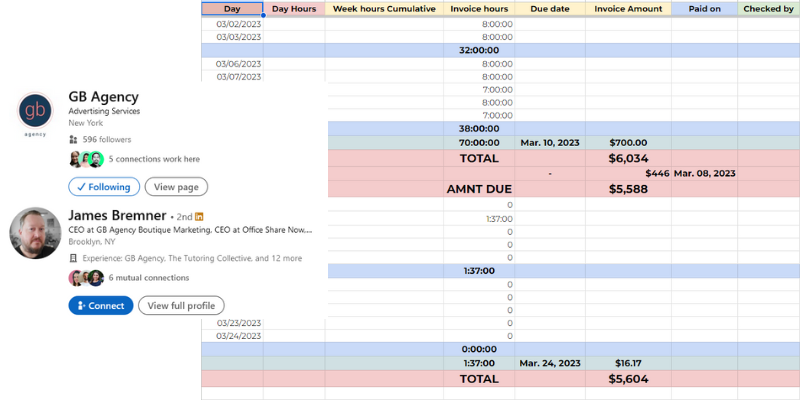Click the followers people icon

[73, 139]
